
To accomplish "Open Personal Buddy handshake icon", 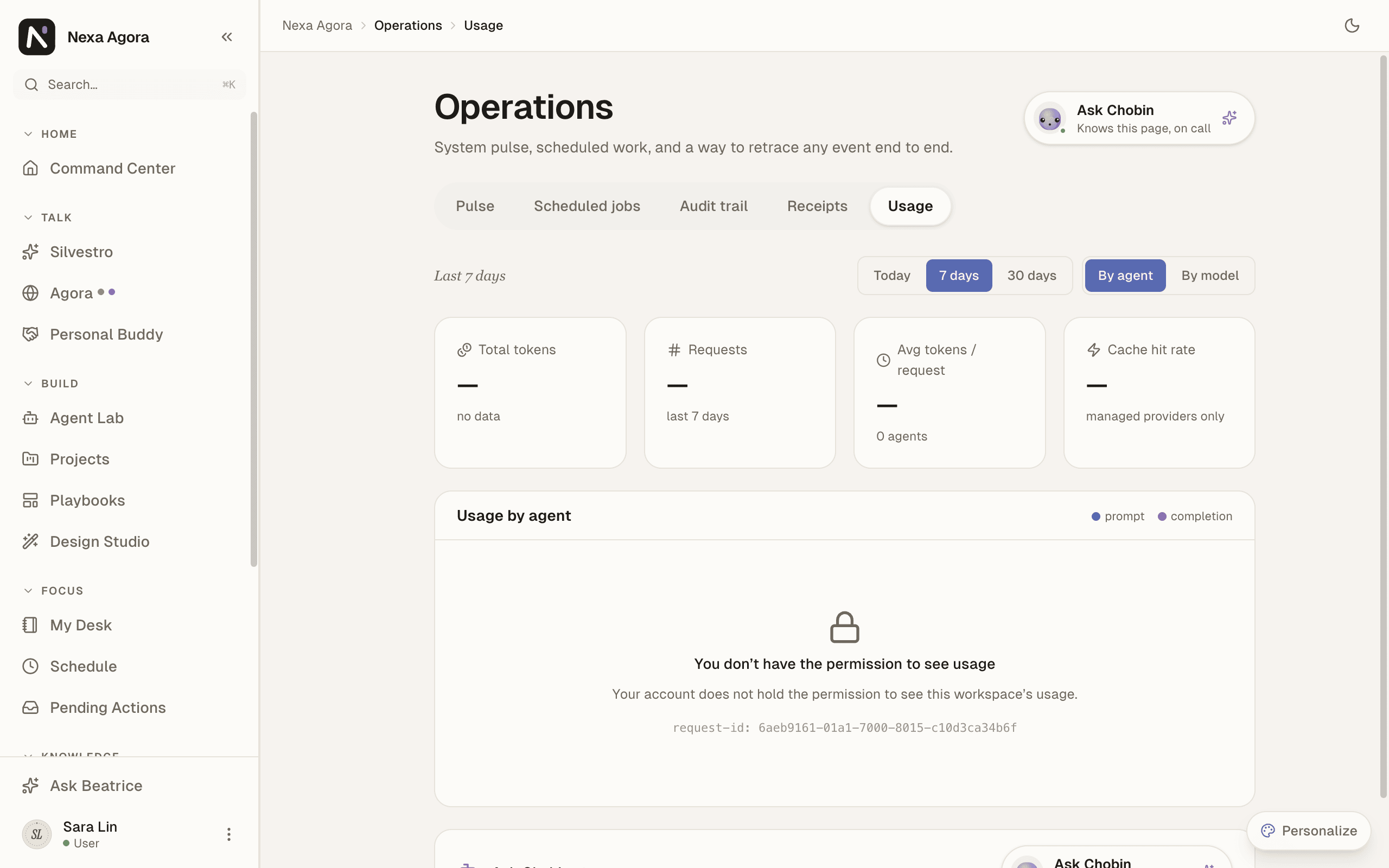I will [x=30, y=334].
